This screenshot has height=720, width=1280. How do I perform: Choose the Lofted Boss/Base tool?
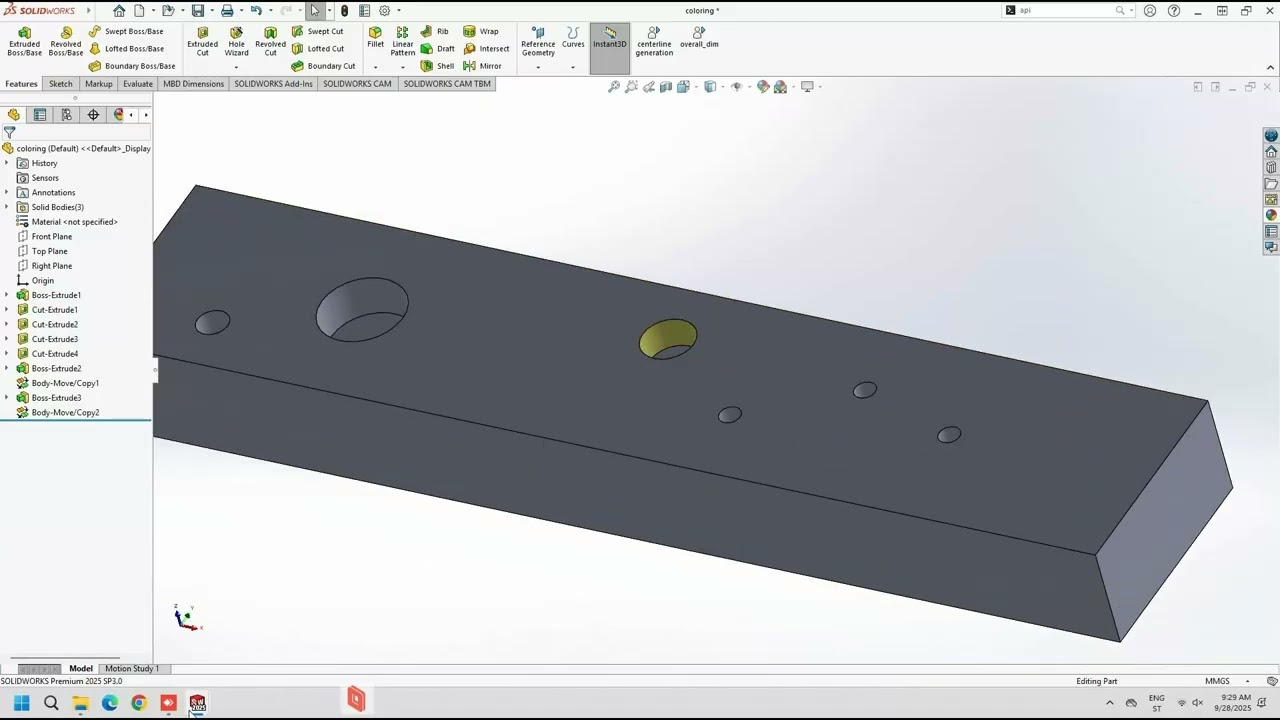click(x=126, y=48)
